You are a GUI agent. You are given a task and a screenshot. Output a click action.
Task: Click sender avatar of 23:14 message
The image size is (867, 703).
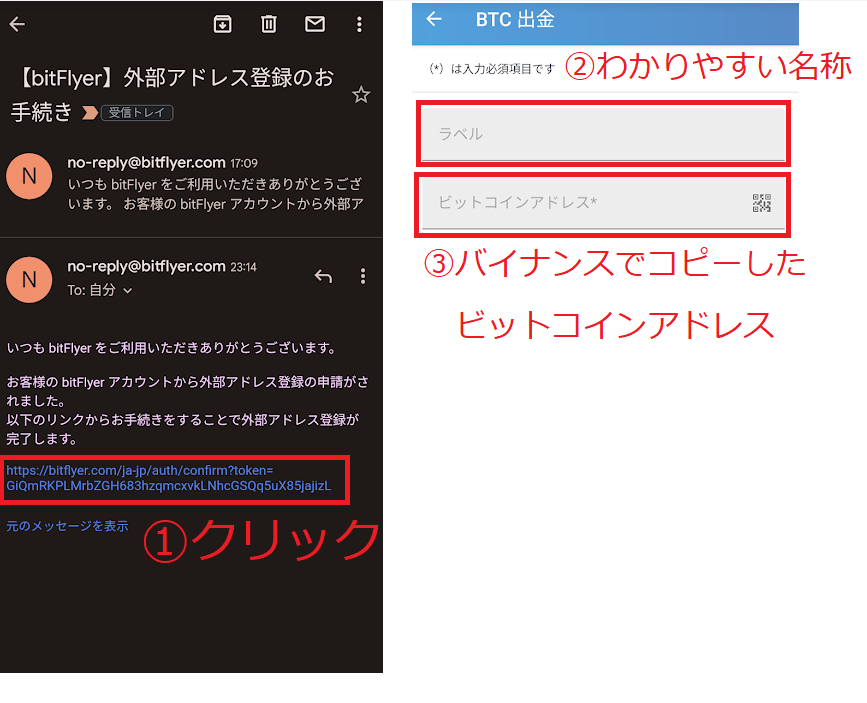coord(29,280)
